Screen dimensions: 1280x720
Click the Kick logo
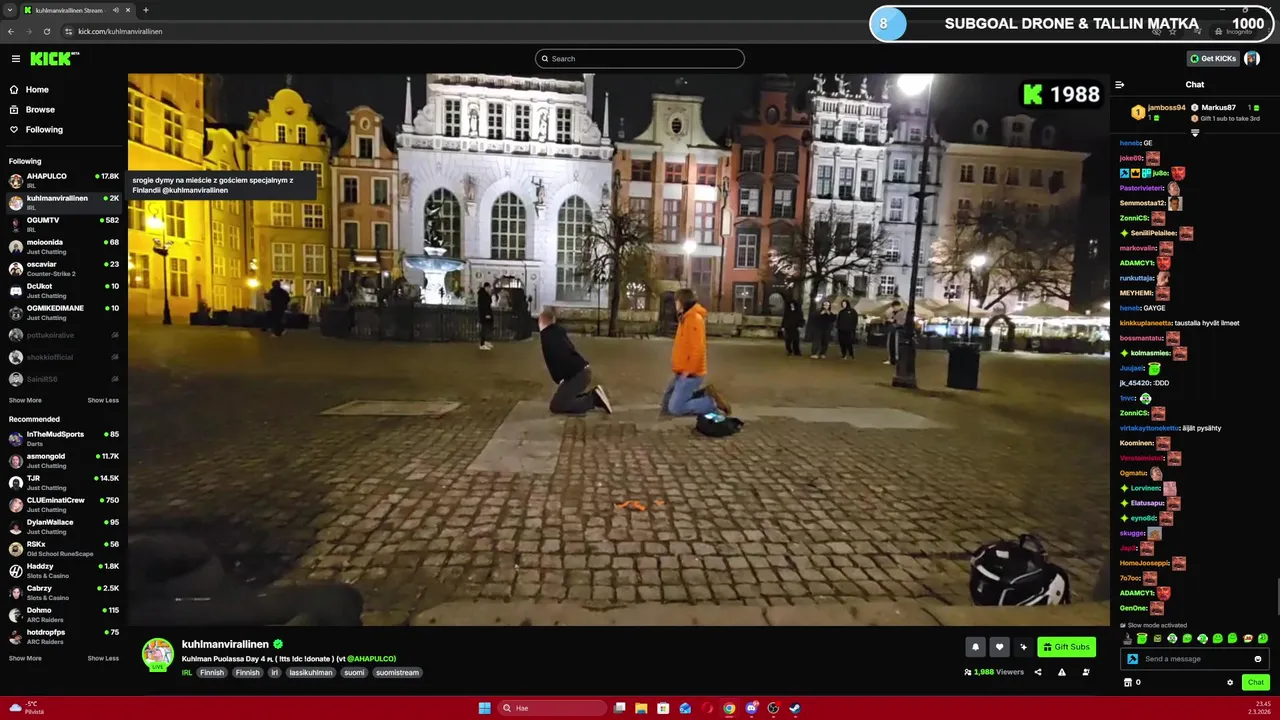tap(54, 59)
